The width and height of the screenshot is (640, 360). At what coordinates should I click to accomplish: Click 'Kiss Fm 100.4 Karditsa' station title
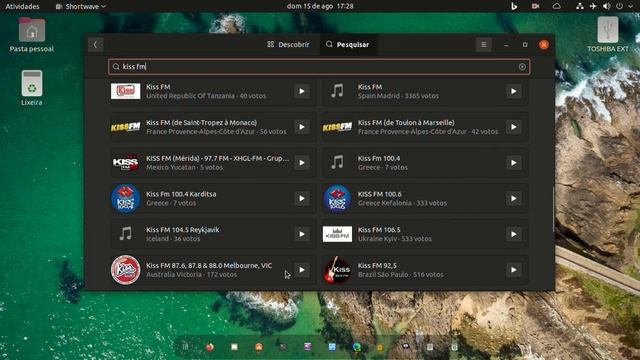click(x=181, y=194)
